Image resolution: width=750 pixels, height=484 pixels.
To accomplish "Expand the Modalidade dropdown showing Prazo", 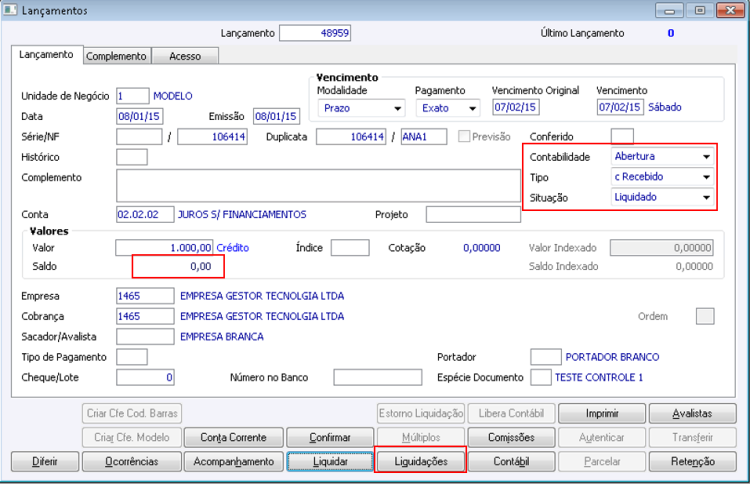I will 361,108.
